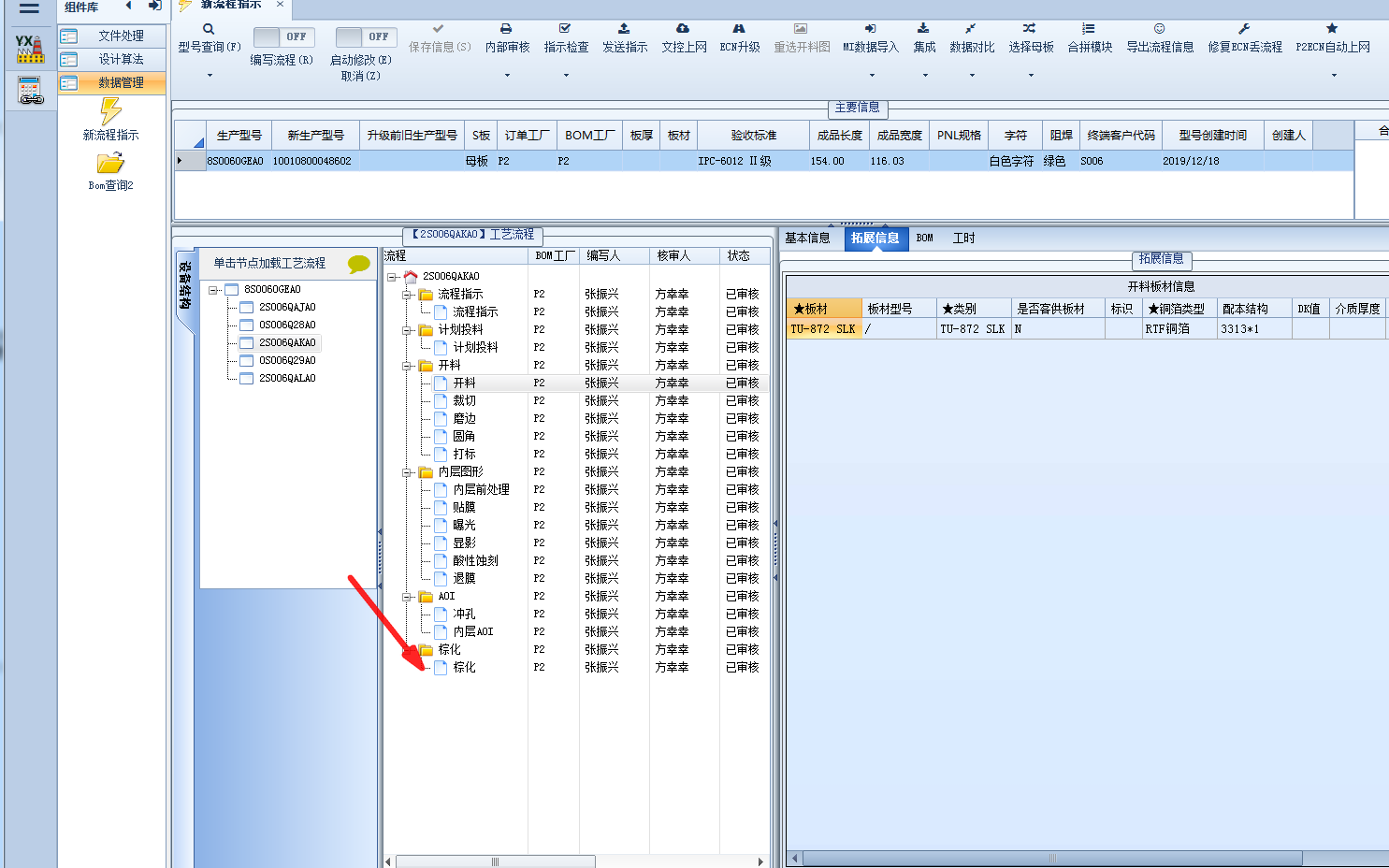
Task: Switch to 拓展信息 tab
Action: pyautogui.click(x=875, y=239)
